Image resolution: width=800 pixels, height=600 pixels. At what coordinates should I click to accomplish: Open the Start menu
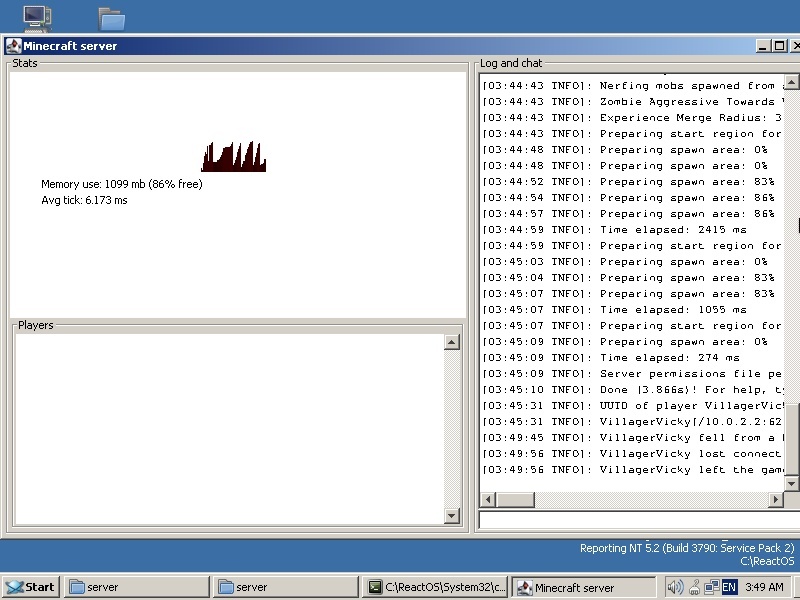point(31,587)
